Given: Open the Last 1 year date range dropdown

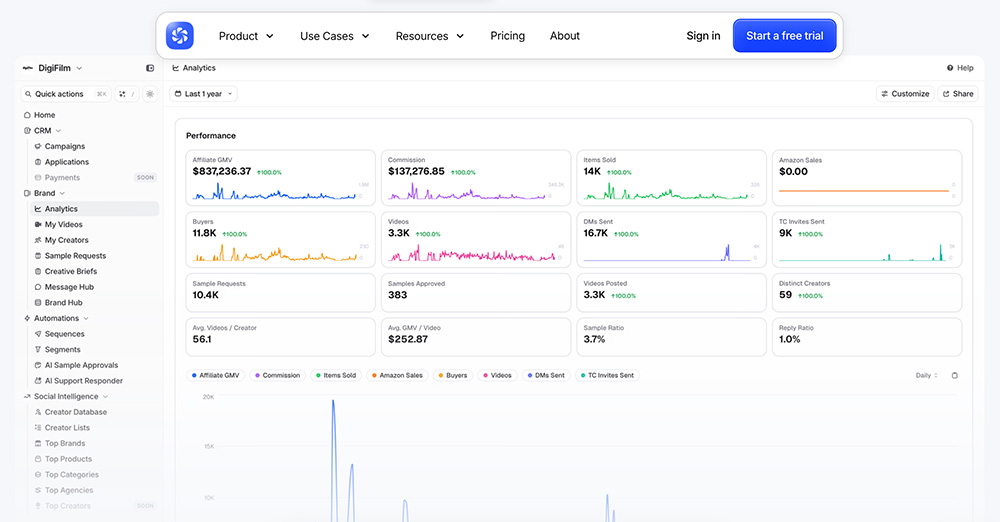Looking at the screenshot, I should click(203, 94).
